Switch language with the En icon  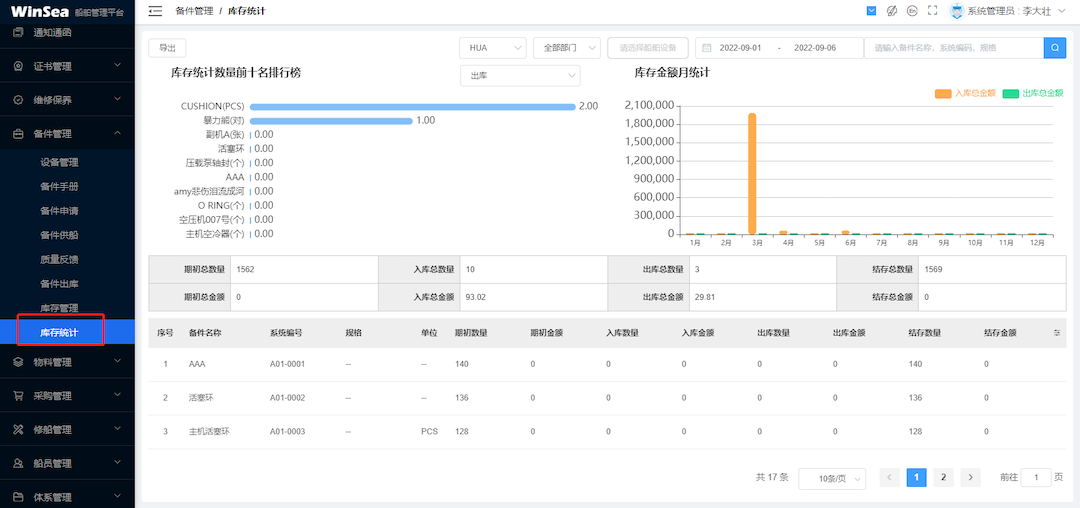tap(912, 10)
